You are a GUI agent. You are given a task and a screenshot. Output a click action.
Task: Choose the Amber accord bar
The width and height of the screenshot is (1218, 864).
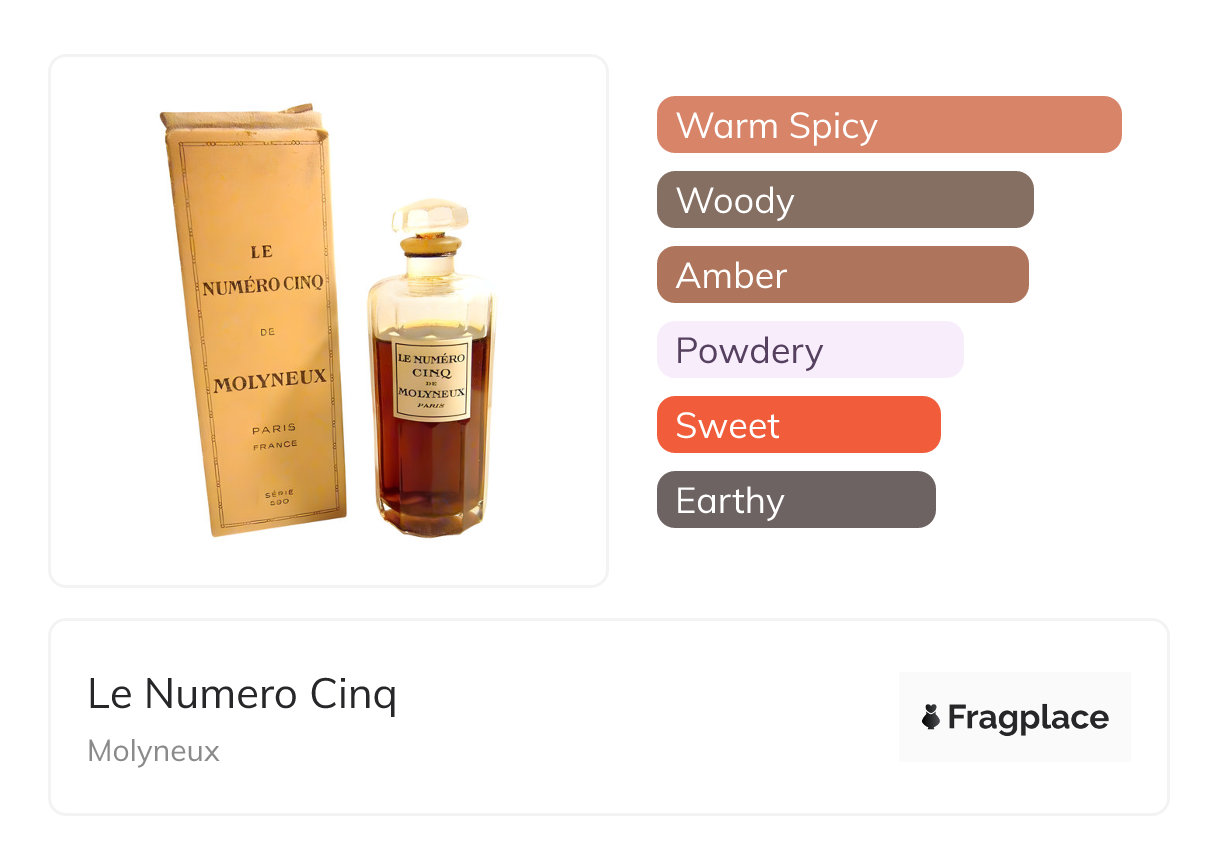coord(843,275)
